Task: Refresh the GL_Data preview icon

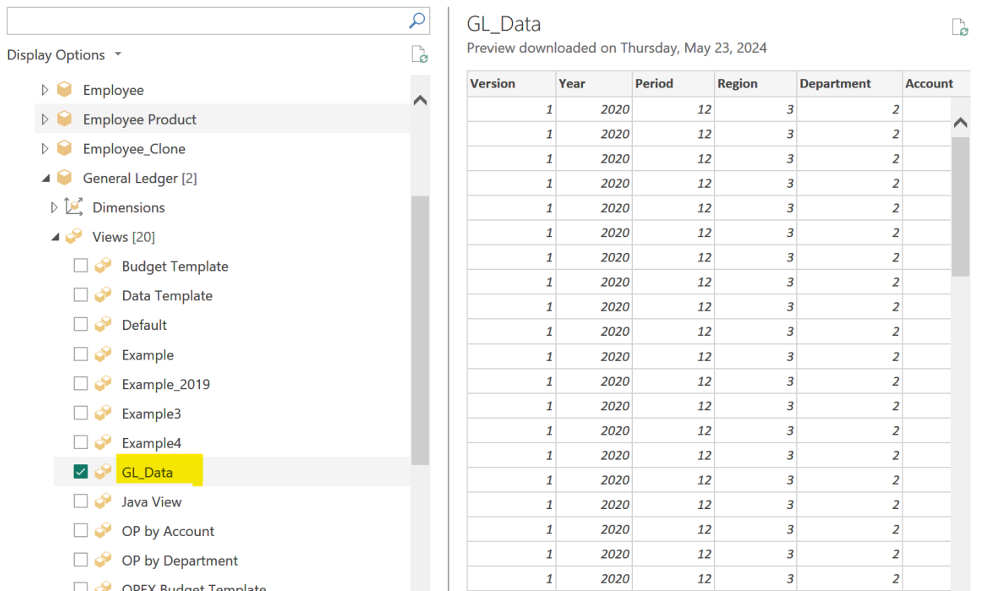Action: click(960, 27)
